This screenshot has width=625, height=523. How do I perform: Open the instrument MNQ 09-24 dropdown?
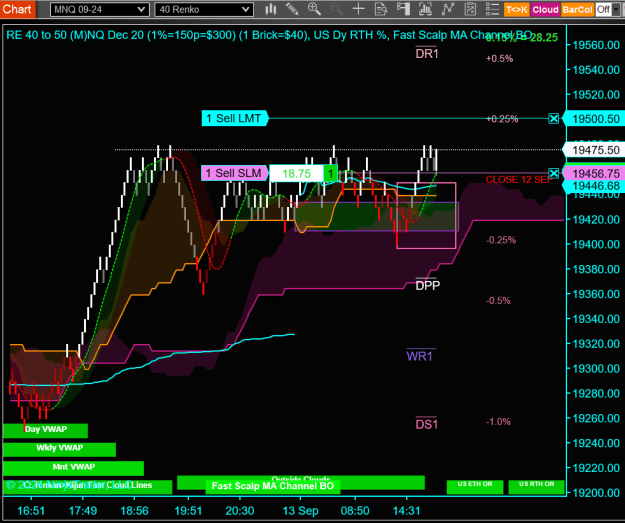pos(100,10)
